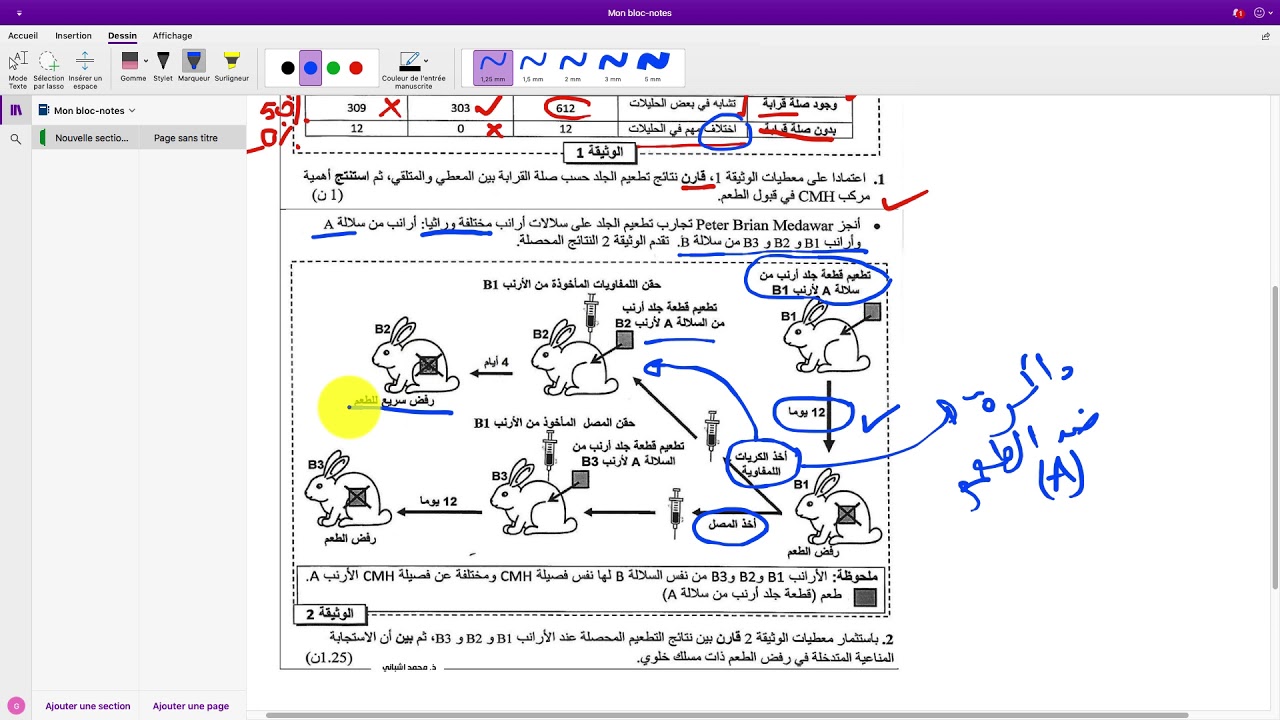Screen dimensions: 1280x720
Task: Select the Gomme eraser tool
Action: 132,67
